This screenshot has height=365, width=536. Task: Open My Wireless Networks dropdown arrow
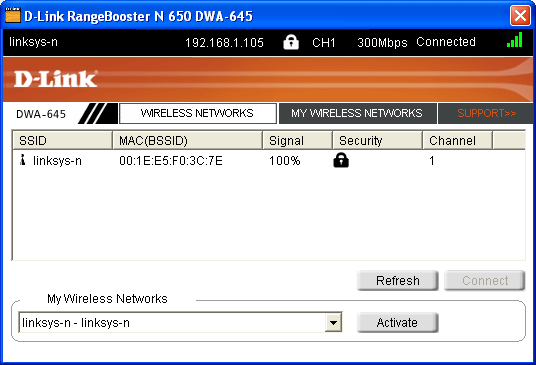333,322
